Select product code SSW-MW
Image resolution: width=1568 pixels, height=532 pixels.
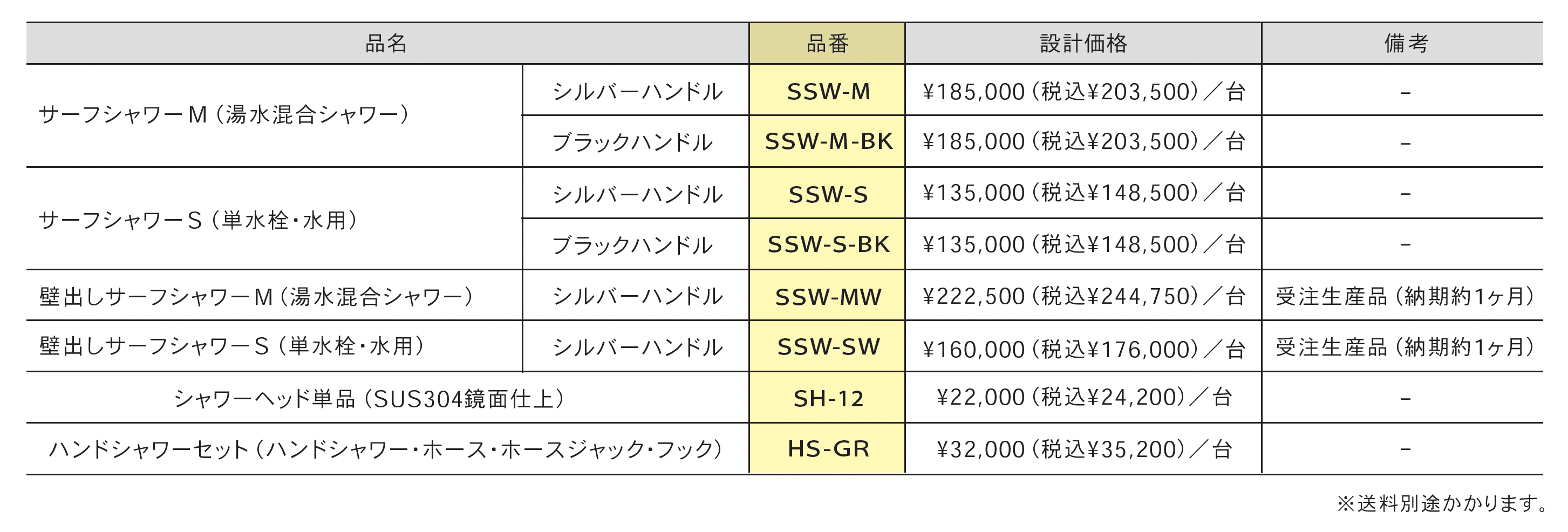(x=828, y=296)
